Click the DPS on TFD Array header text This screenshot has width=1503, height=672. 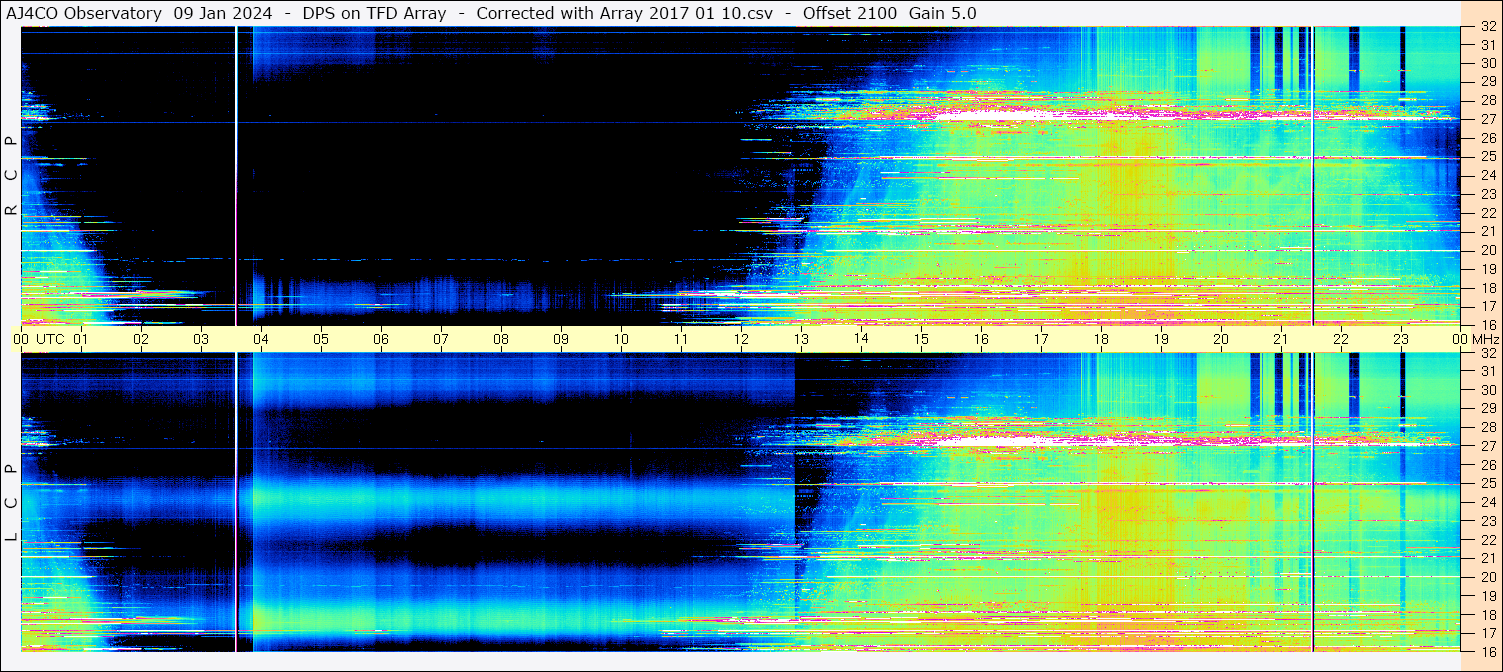point(374,13)
